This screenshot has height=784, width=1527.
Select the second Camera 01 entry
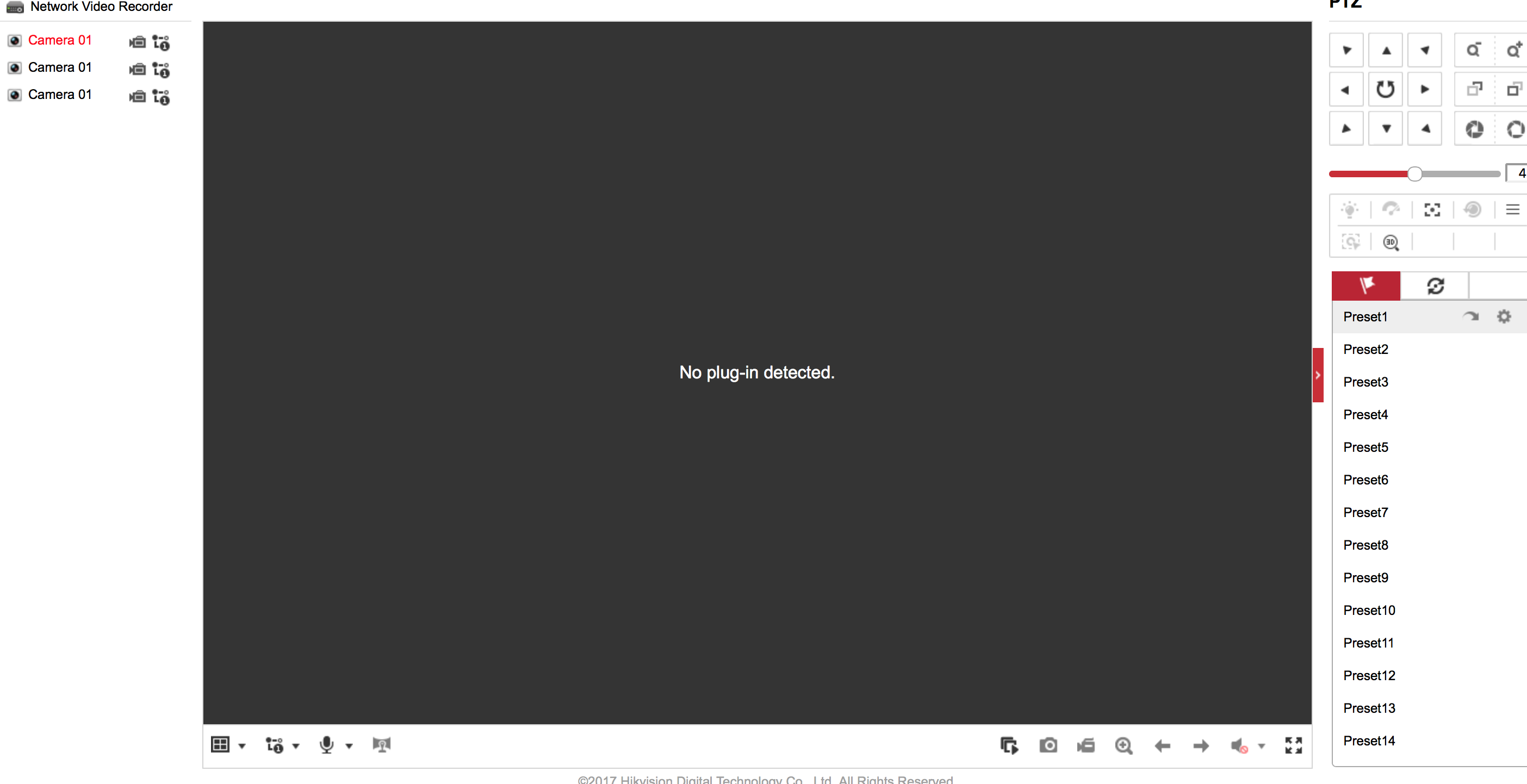coord(59,67)
